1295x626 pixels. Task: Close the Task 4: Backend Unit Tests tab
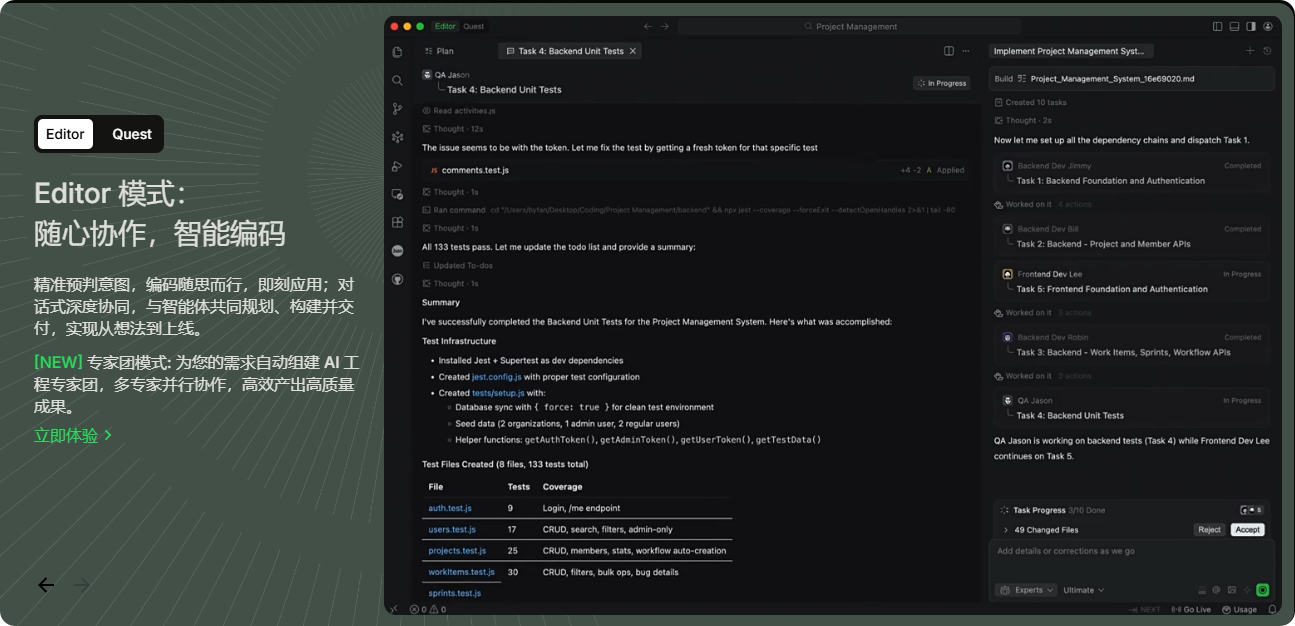[633, 51]
